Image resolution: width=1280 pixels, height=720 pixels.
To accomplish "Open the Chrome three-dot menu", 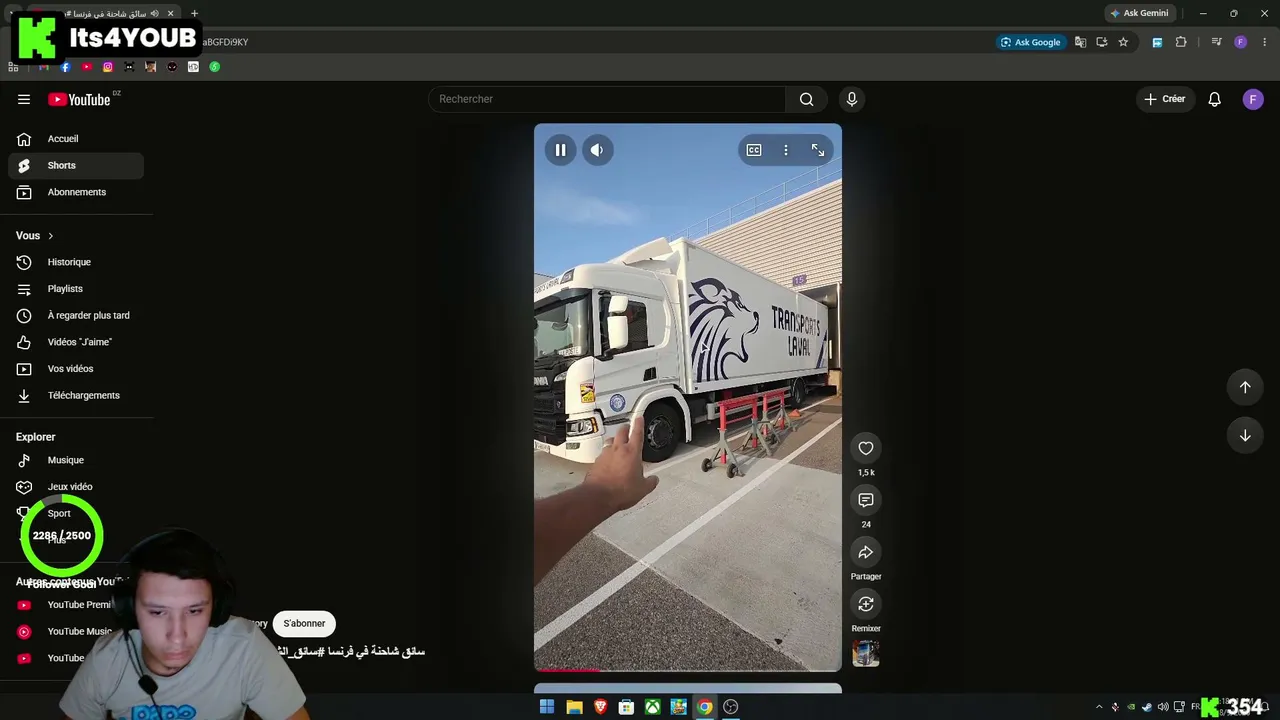I will (x=1265, y=42).
